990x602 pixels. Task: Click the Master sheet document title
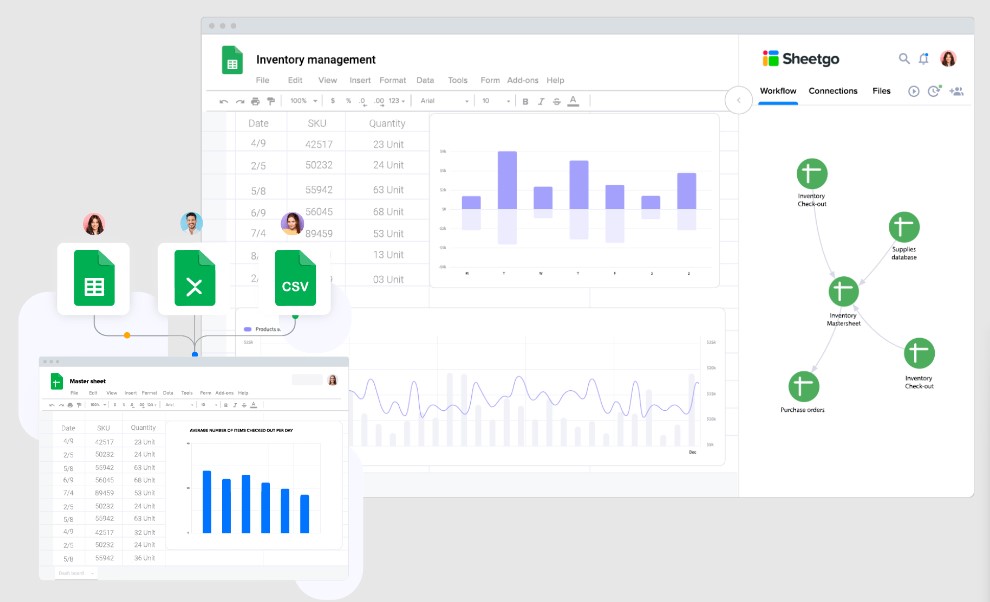coord(88,382)
